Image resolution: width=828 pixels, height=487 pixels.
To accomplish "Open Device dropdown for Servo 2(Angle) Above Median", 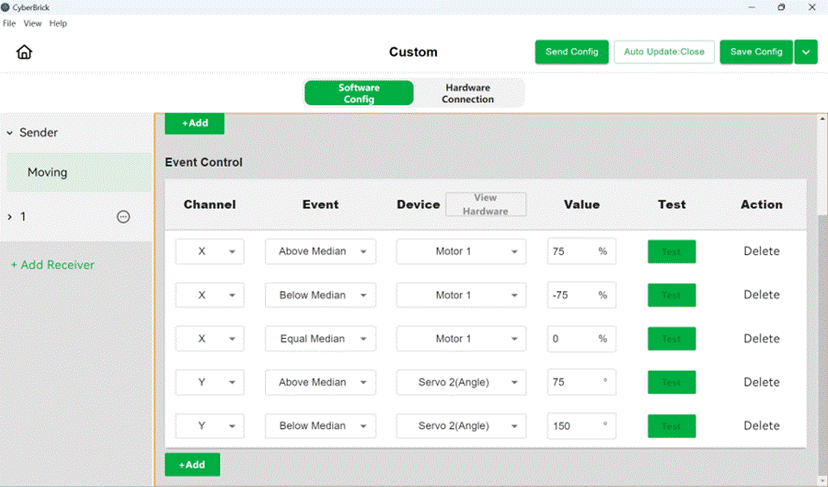I will click(x=461, y=382).
